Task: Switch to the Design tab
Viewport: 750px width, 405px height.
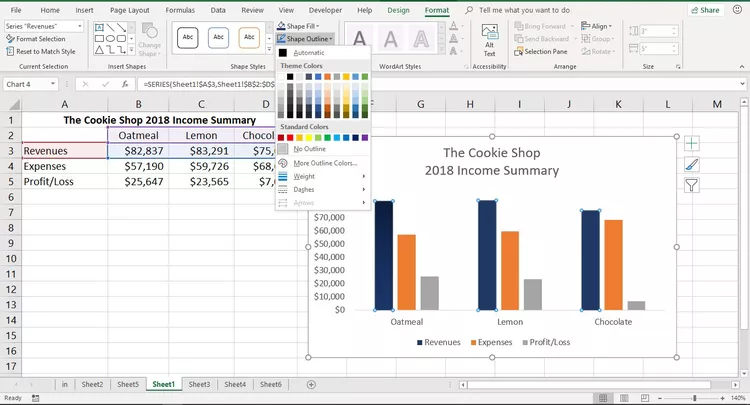Action: tap(398, 10)
